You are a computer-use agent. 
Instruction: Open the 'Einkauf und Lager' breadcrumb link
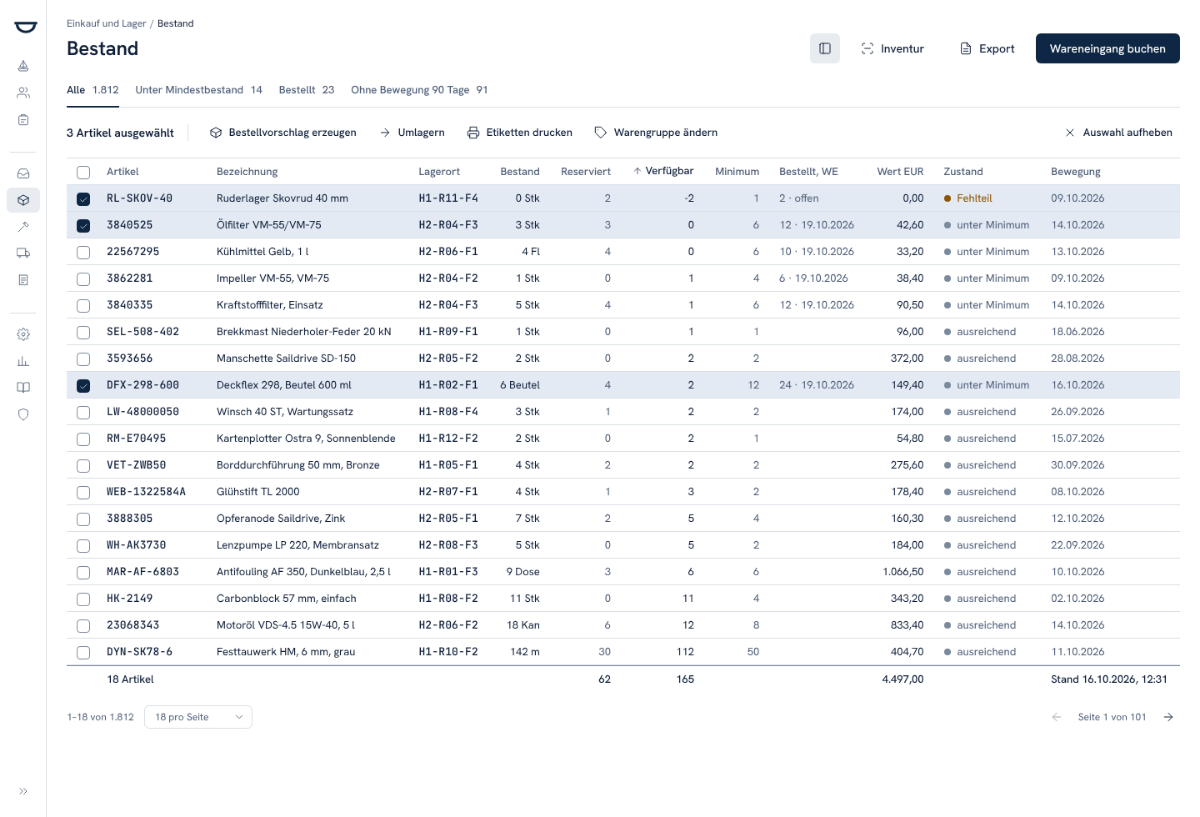[x=107, y=23]
